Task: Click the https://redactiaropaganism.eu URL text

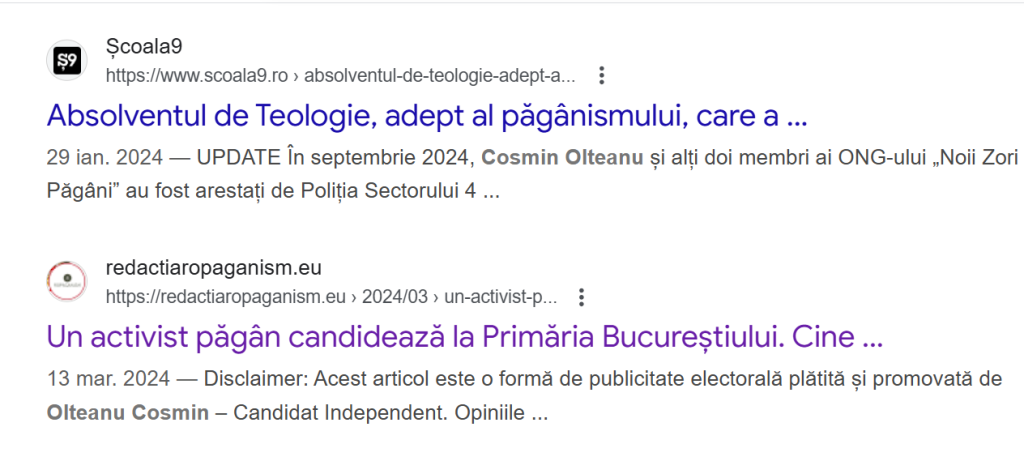Action: [x=225, y=298]
